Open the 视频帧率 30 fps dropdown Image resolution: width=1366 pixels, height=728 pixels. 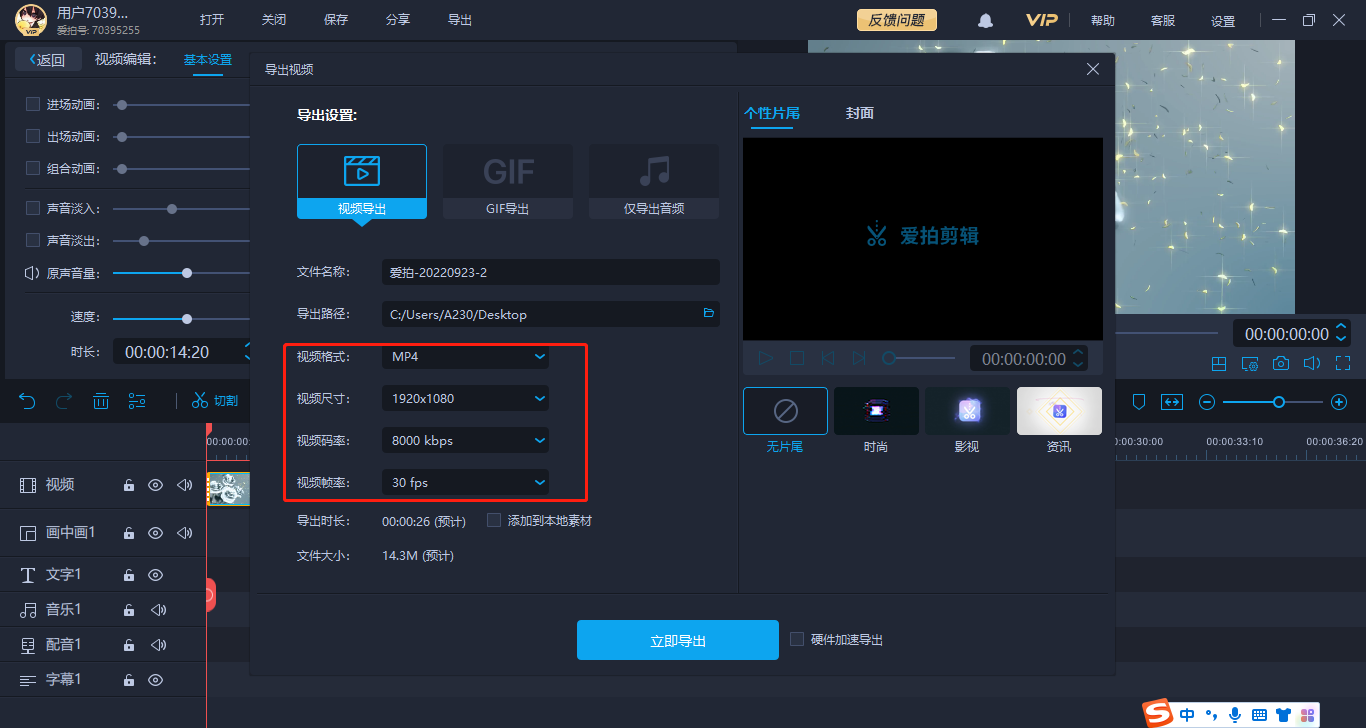click(465, 482)
